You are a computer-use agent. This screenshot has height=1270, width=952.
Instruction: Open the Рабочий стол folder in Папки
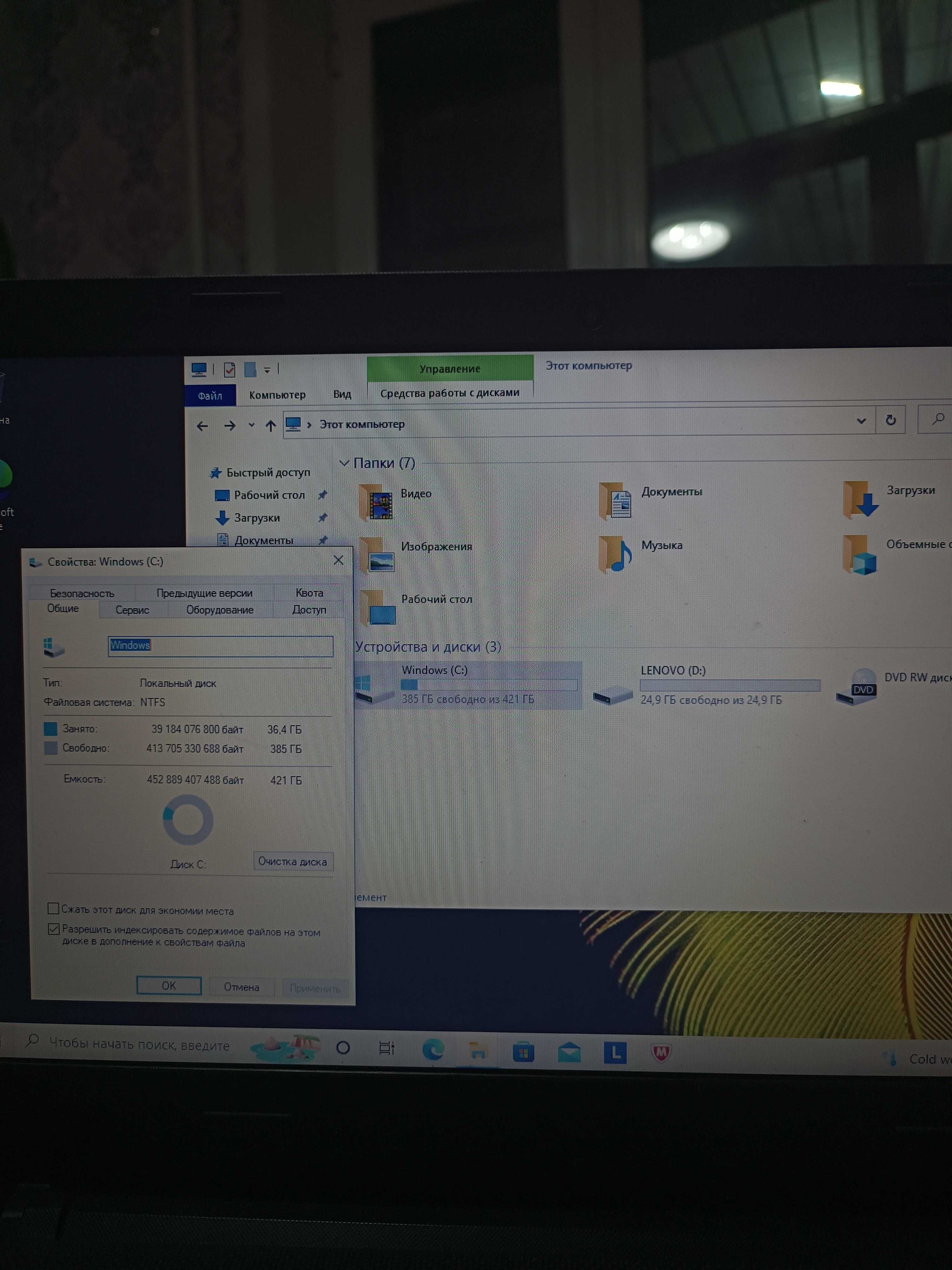377,607
